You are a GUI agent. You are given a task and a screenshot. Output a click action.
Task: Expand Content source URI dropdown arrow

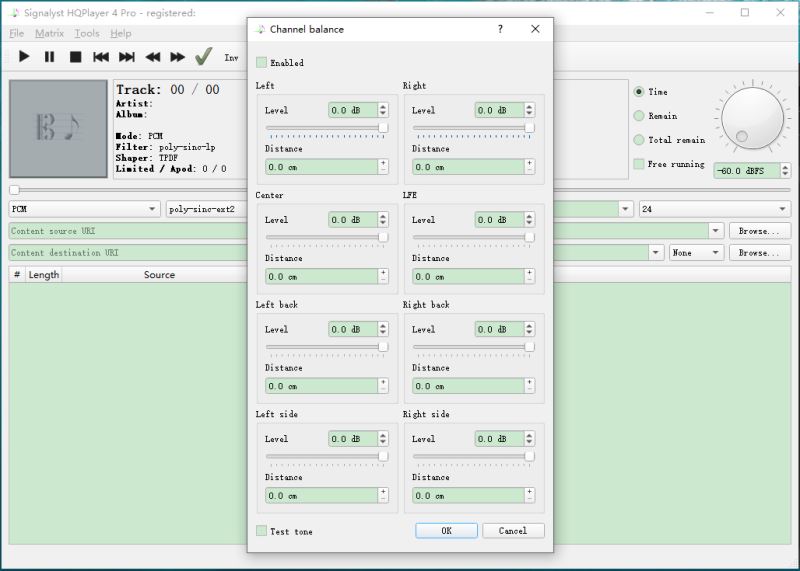(x=716, y=231)
